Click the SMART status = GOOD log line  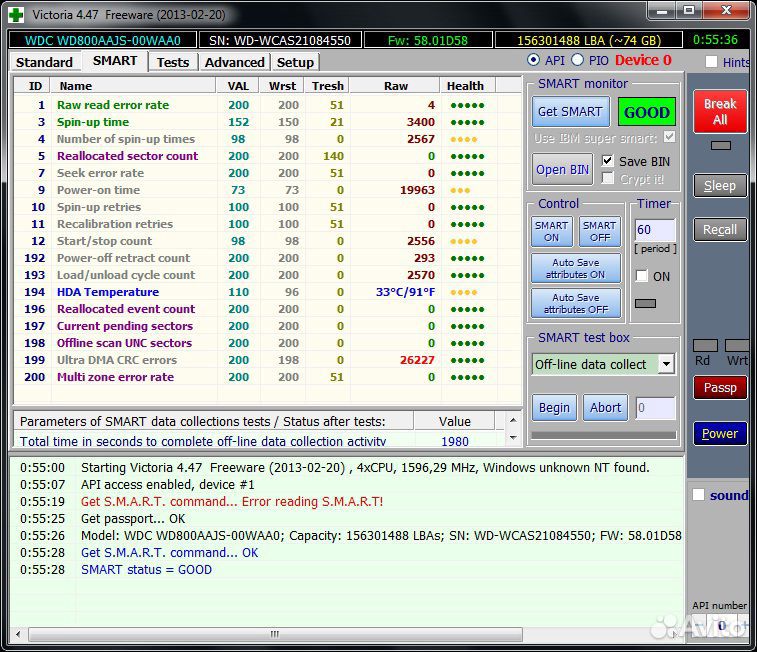(x=146, y=569)
